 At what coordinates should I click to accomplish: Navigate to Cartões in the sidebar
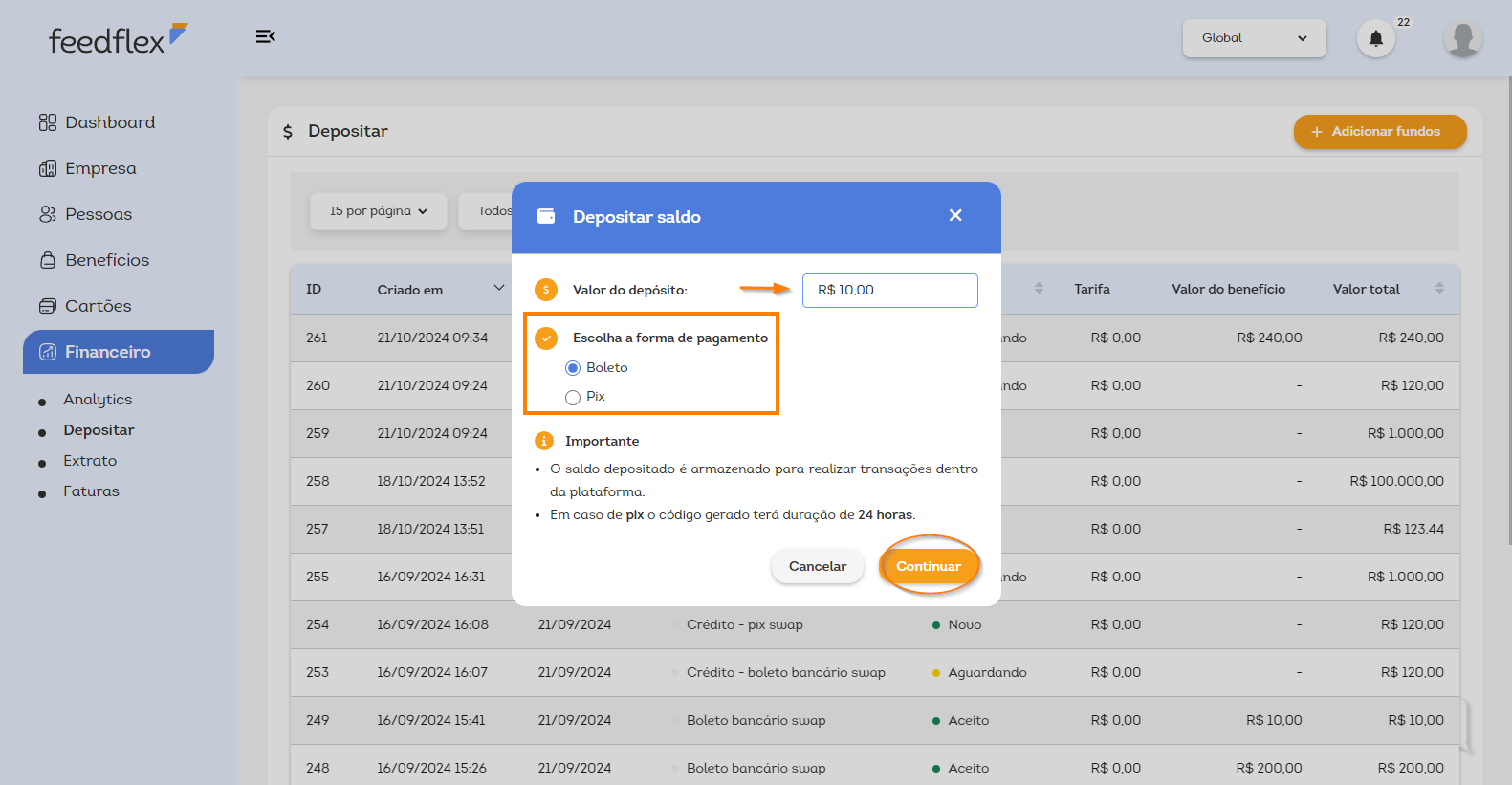click(x=98, y=306)
